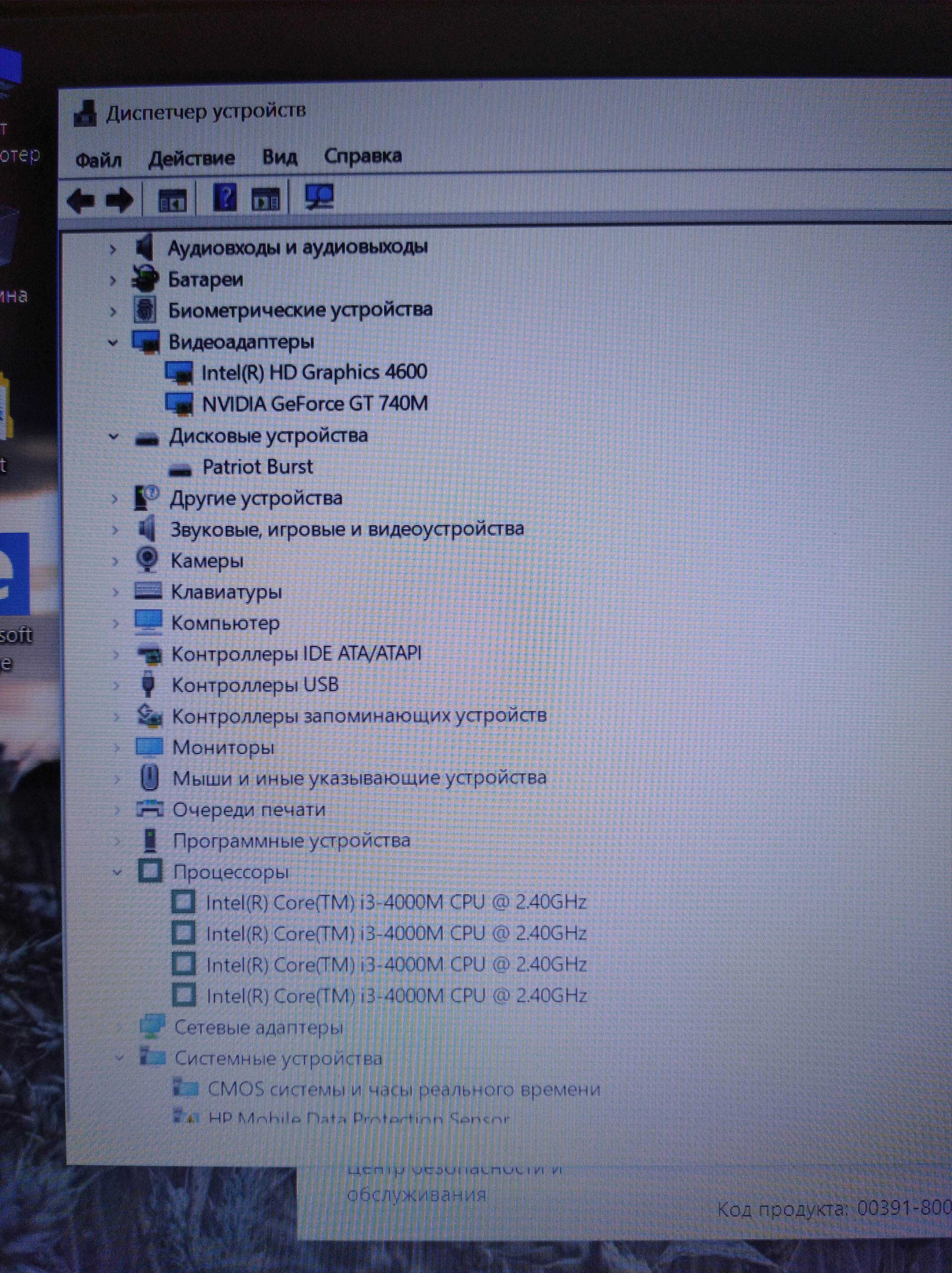Expand the Батареи node
Screen dimensions: 952x1273
[x=113, y=280]
